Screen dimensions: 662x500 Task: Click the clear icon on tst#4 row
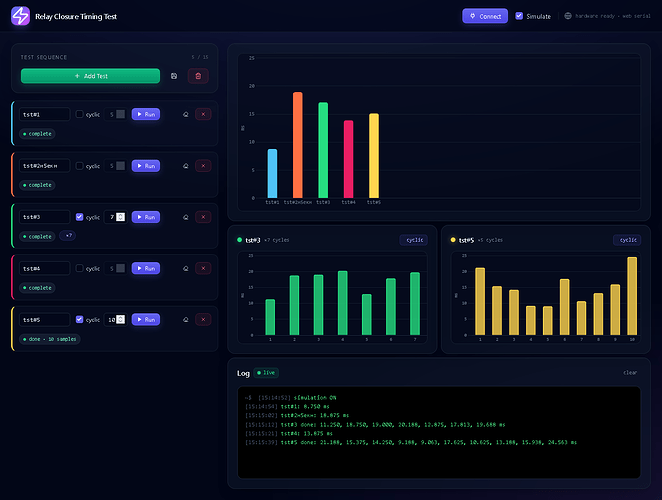tap(185, 269)
